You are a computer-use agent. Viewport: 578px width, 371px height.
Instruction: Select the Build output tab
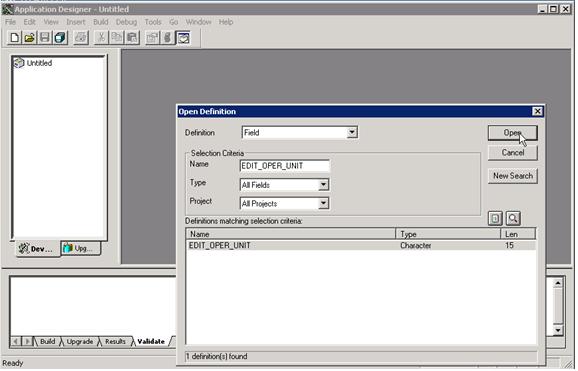point(47,341)
